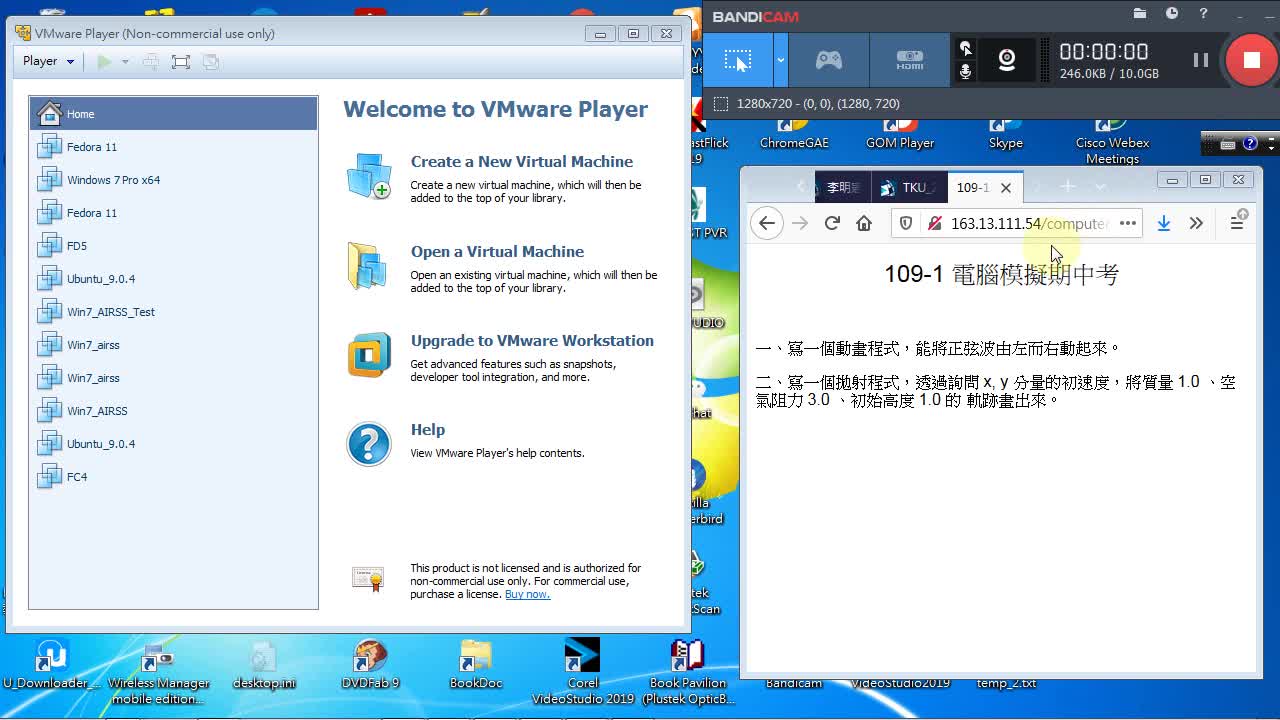Click Create a New Virtual Machine heading
The height and width of the screenshot is (720, 1280).
click(521, 161)
